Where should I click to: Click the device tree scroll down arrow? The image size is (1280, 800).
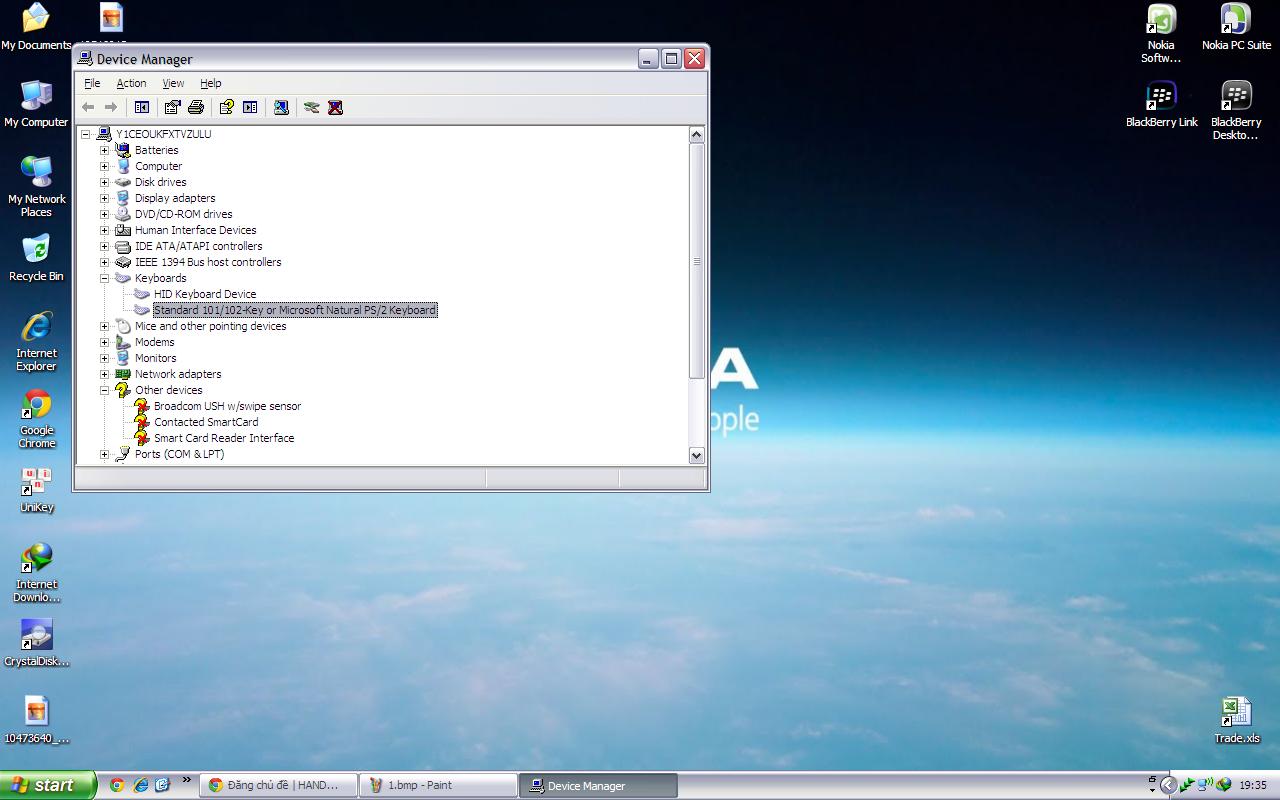pos(696,455)
